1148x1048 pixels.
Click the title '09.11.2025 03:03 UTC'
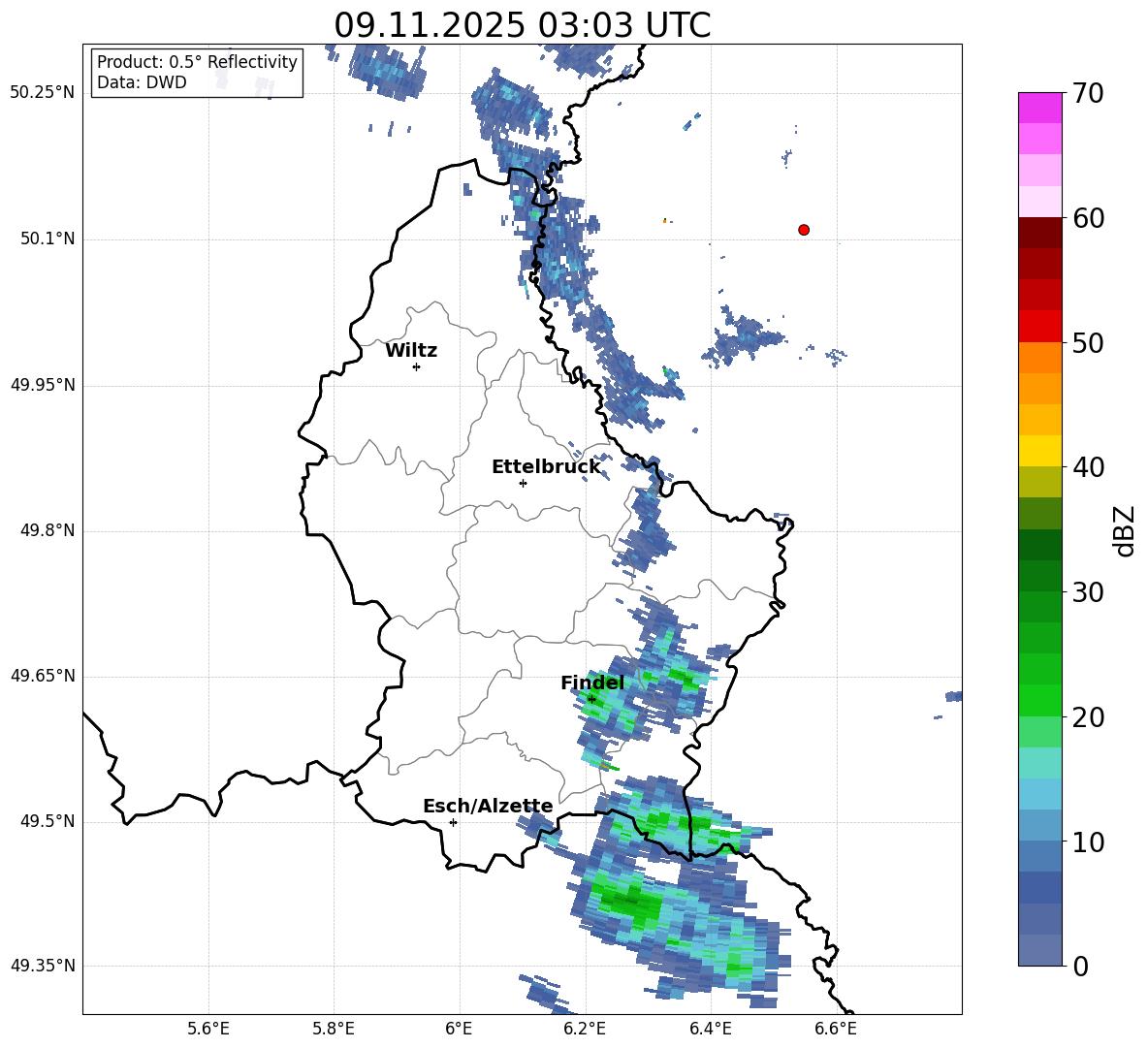click(522, 25)
